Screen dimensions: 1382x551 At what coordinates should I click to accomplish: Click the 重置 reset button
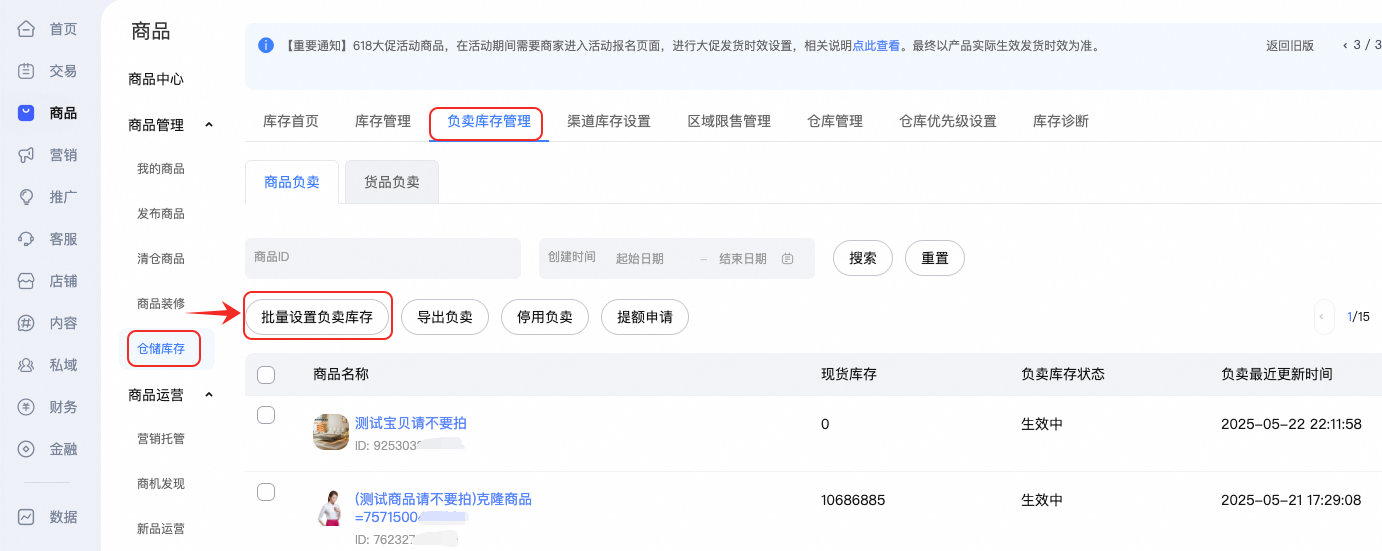[935, 258]
